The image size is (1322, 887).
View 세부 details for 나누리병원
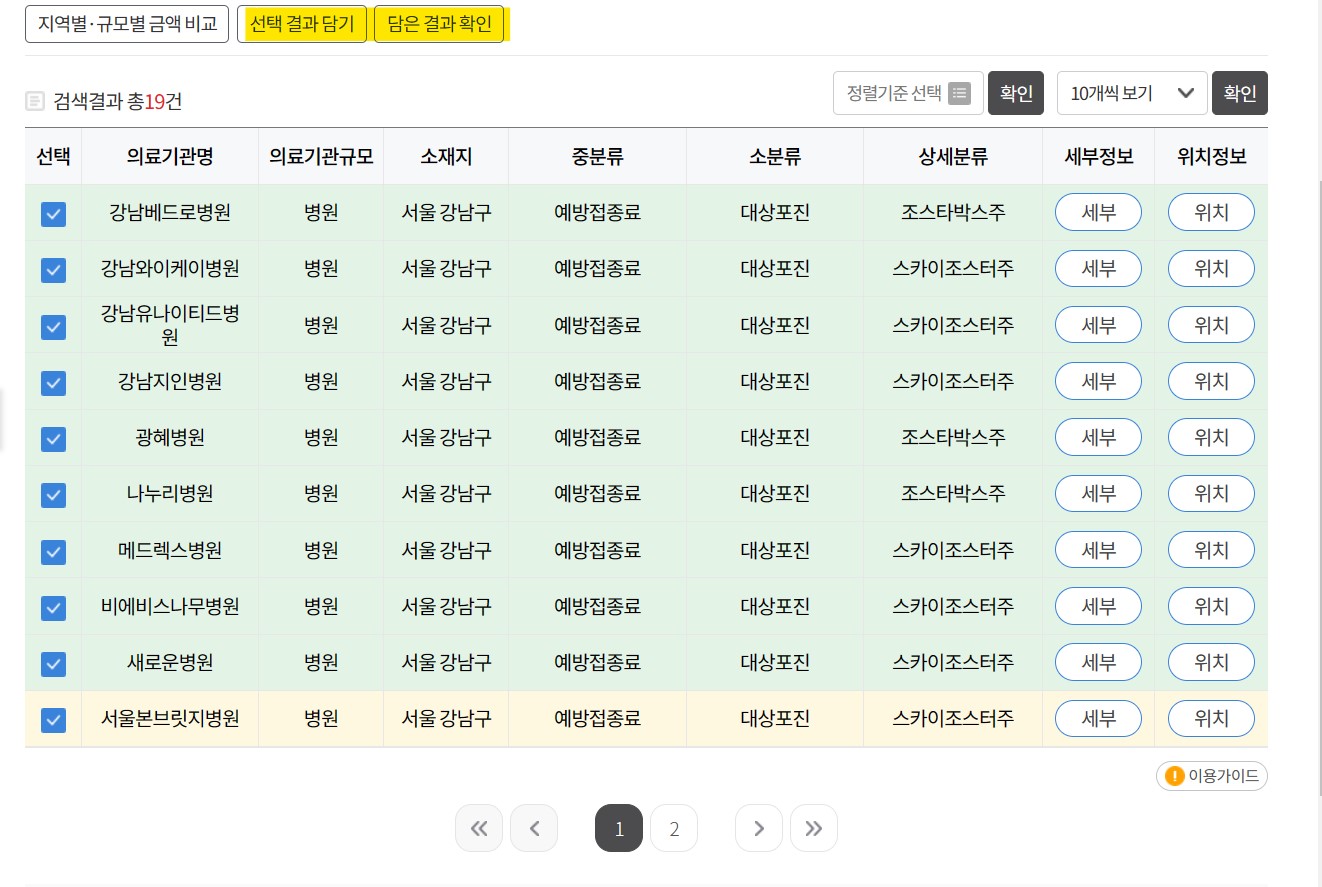coord(1098,493)
